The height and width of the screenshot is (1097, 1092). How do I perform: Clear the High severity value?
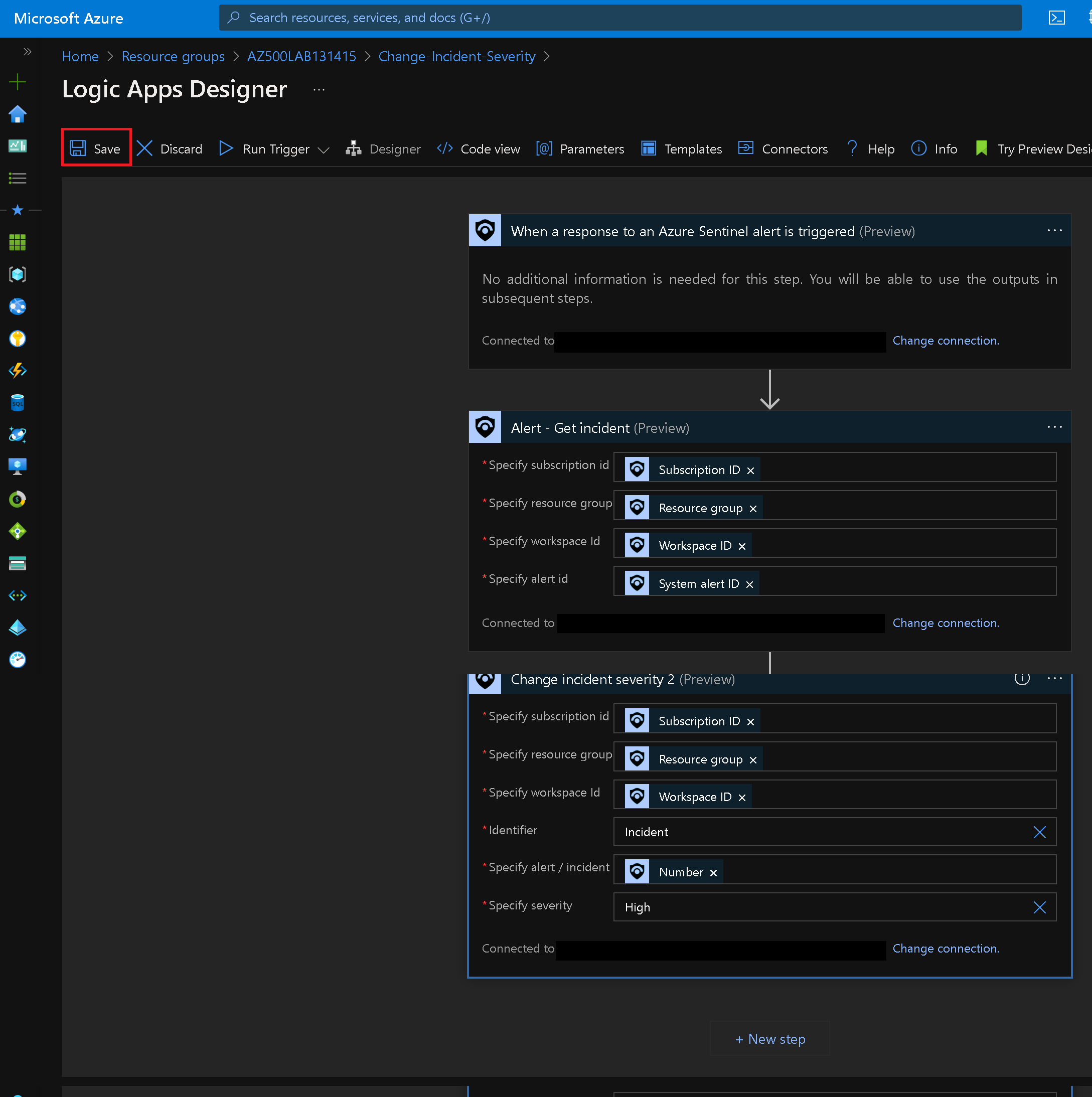coord(1039,907)
